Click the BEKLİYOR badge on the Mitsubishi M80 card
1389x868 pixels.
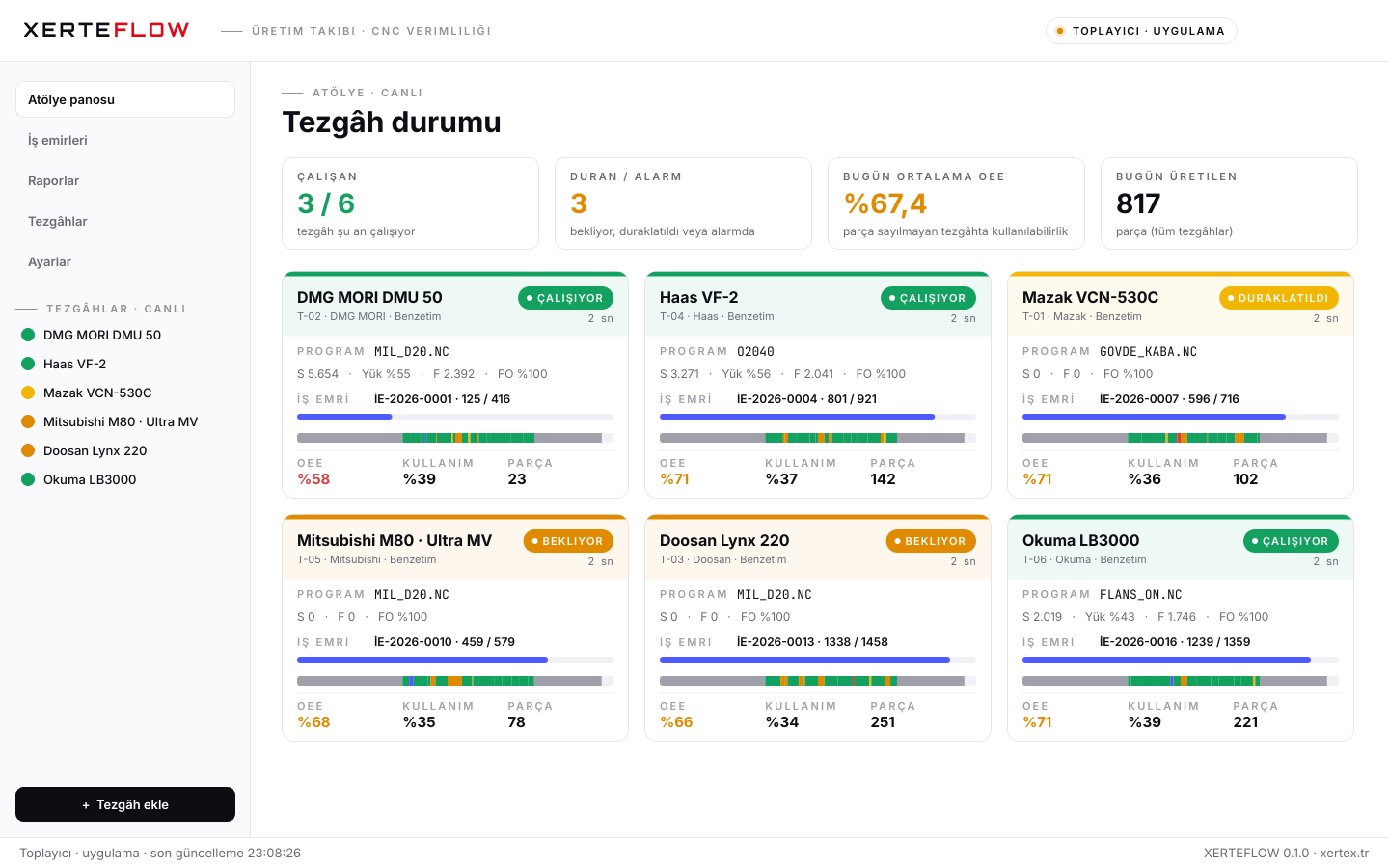coord(568,541)
